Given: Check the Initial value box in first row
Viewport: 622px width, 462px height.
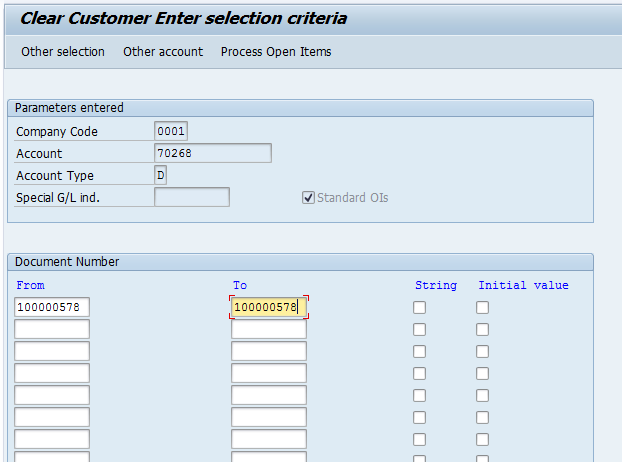Looking at the screenshot, I should (x=482, y=307).
